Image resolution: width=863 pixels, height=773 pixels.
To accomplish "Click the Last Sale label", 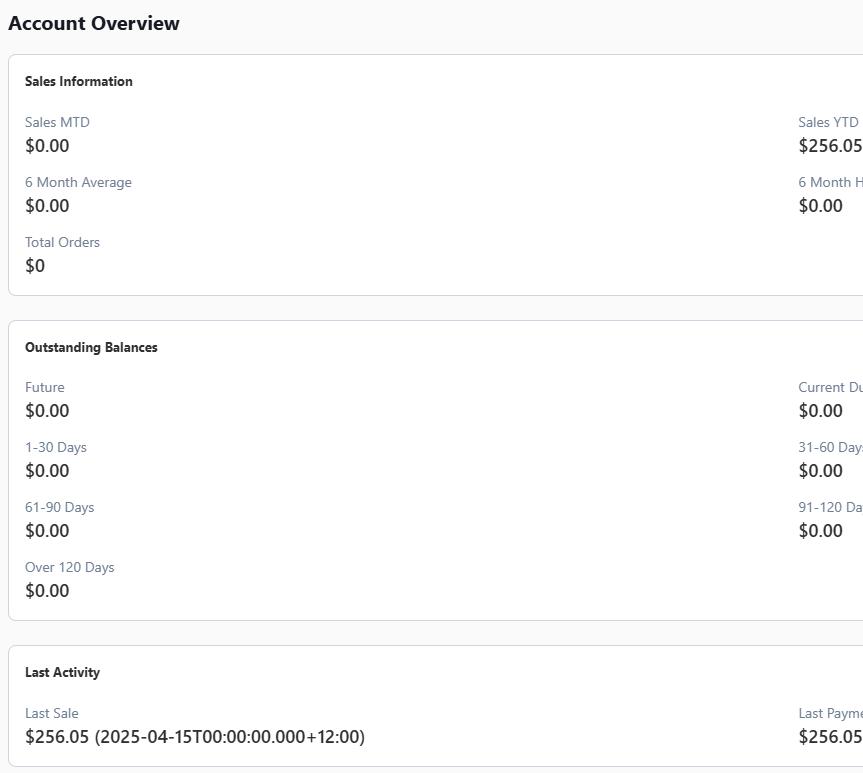I will click(x=52, y=713).
